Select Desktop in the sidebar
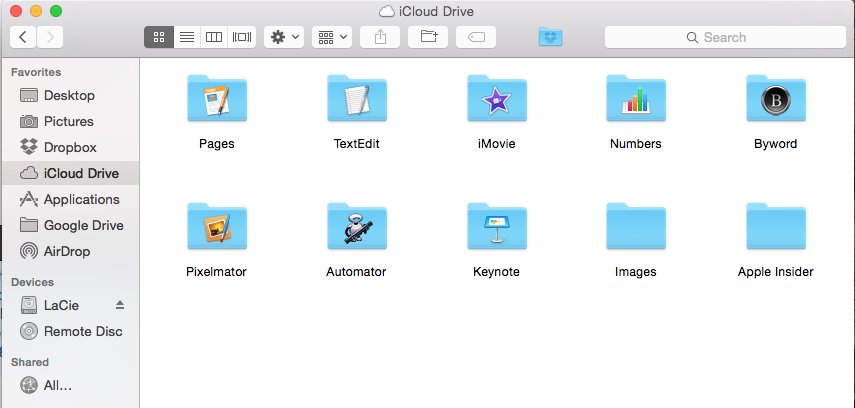 70,95
